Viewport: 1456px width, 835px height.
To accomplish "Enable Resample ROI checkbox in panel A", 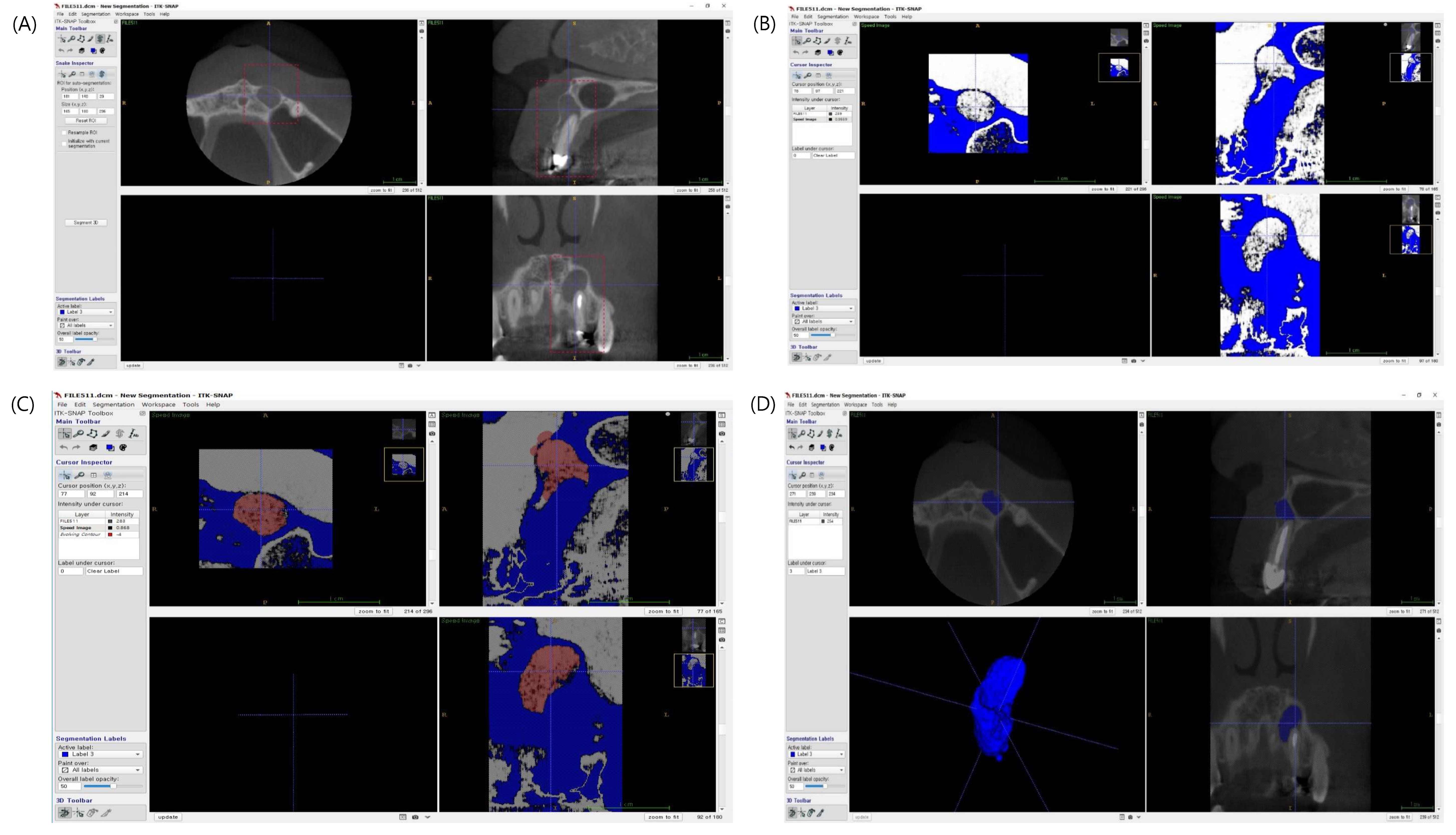I will pyautogui.click(x=64, y=132).
